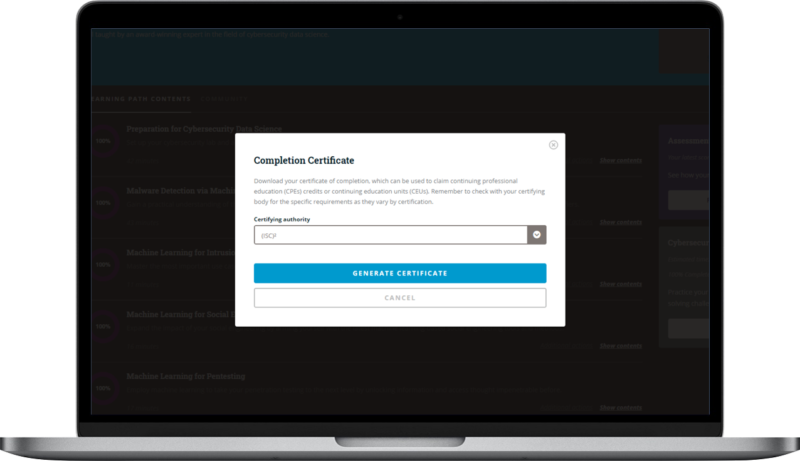Click 100% progress badge for Pentesting course

tap(103, 388)
